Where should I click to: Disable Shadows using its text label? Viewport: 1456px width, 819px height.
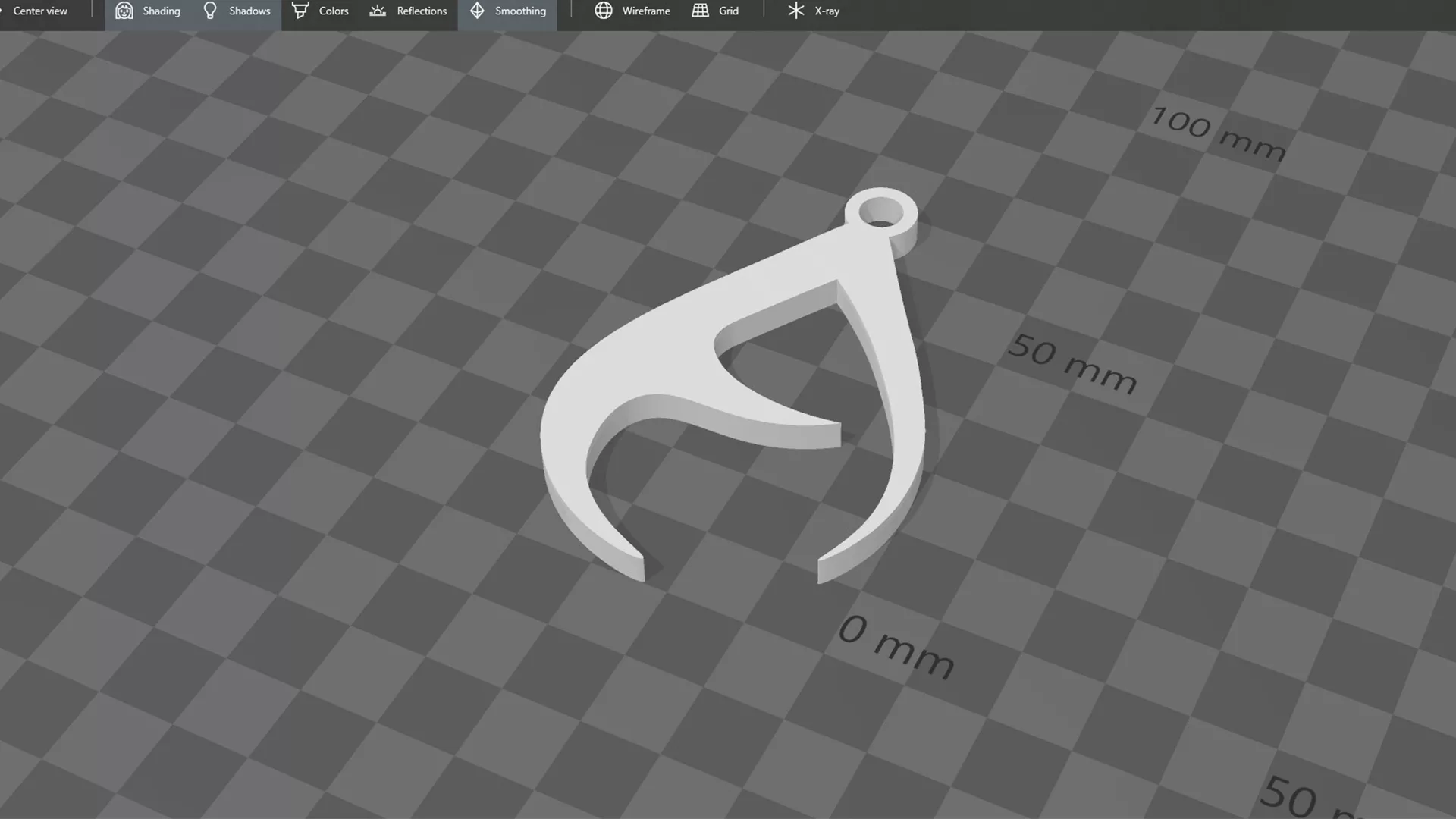pos(249,11)
